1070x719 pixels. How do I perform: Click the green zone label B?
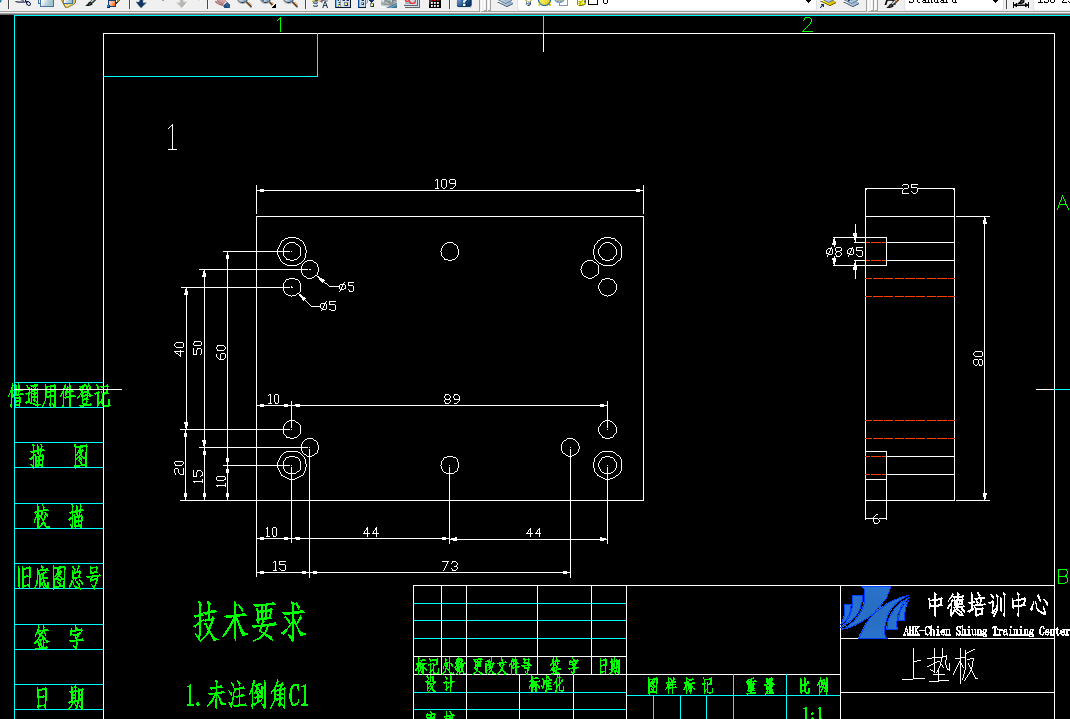click(x=1062, y=576)
